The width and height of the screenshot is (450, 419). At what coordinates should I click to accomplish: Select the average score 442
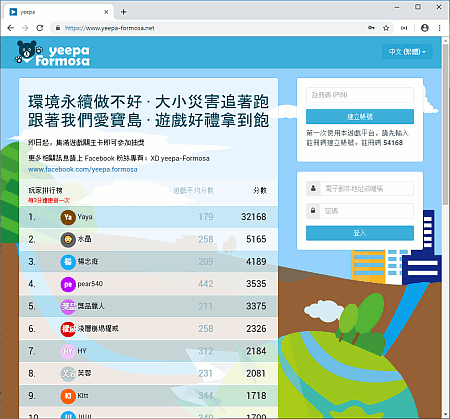coord(206,284)
